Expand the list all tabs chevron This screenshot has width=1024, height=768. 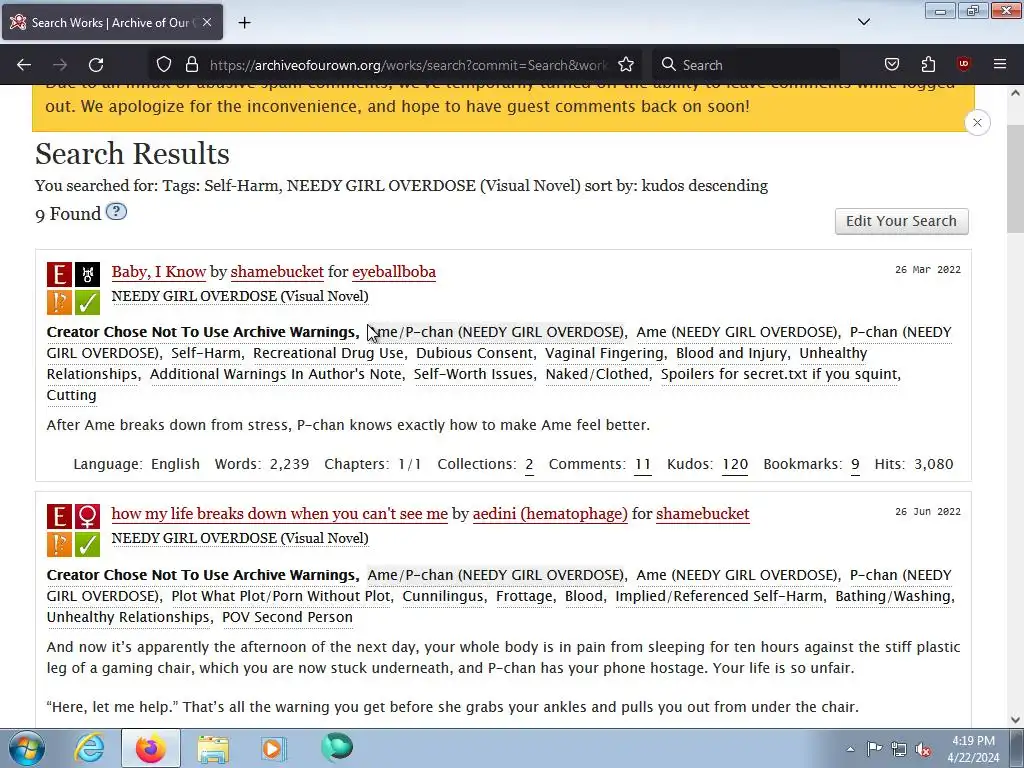[x=863, y=22]
